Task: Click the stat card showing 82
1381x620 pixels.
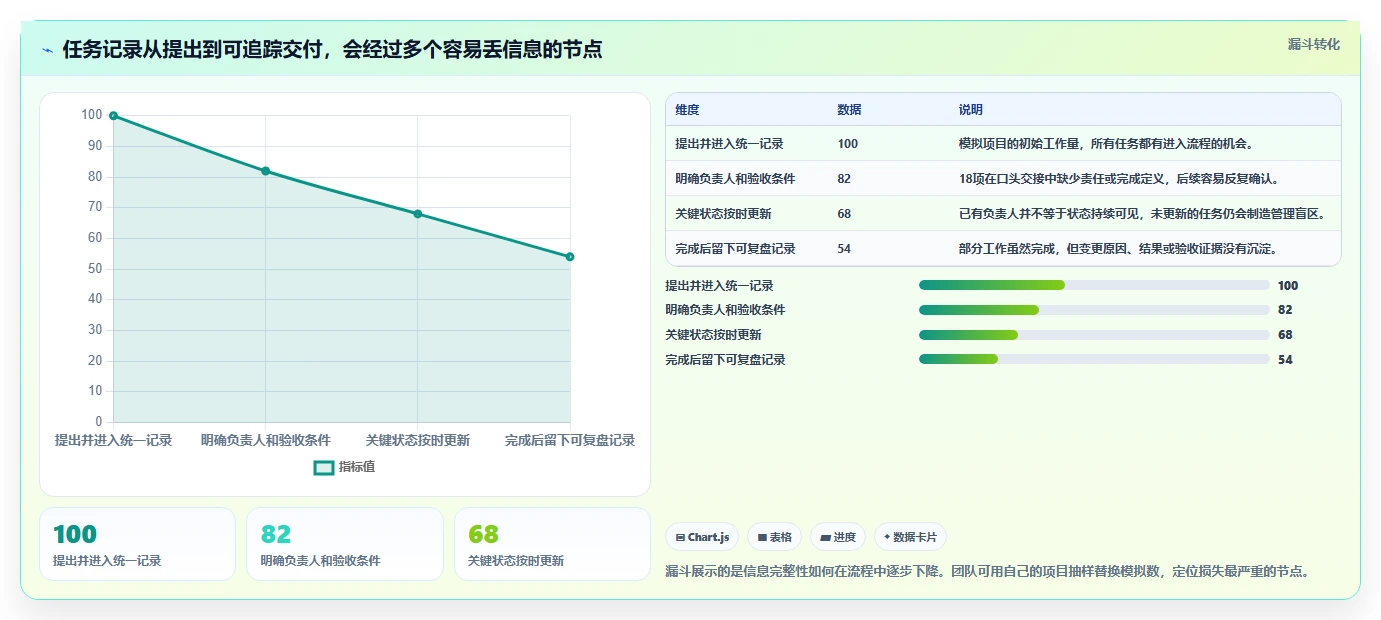Action: pos(345,544)
